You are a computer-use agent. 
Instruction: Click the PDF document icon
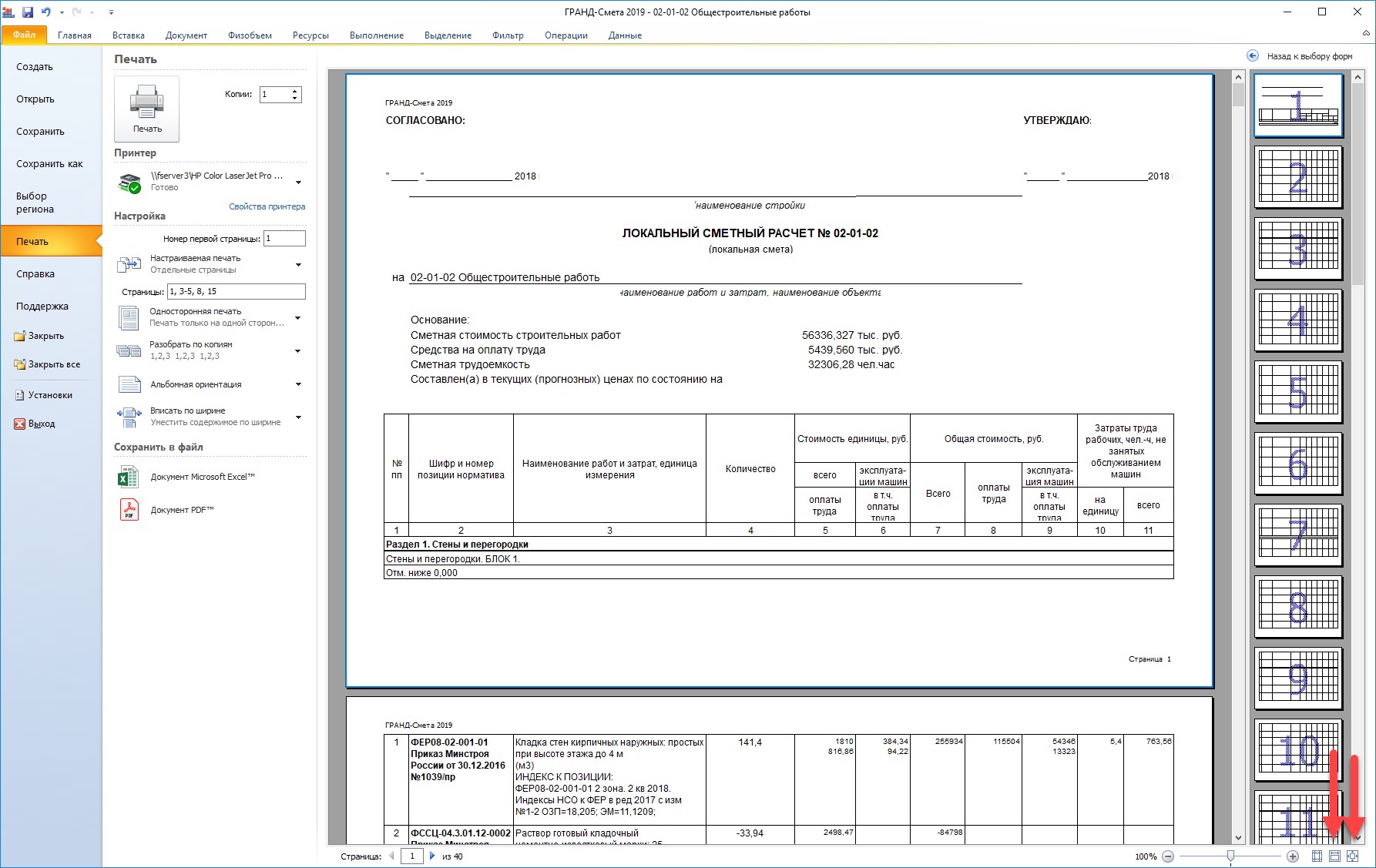(129, 510)
